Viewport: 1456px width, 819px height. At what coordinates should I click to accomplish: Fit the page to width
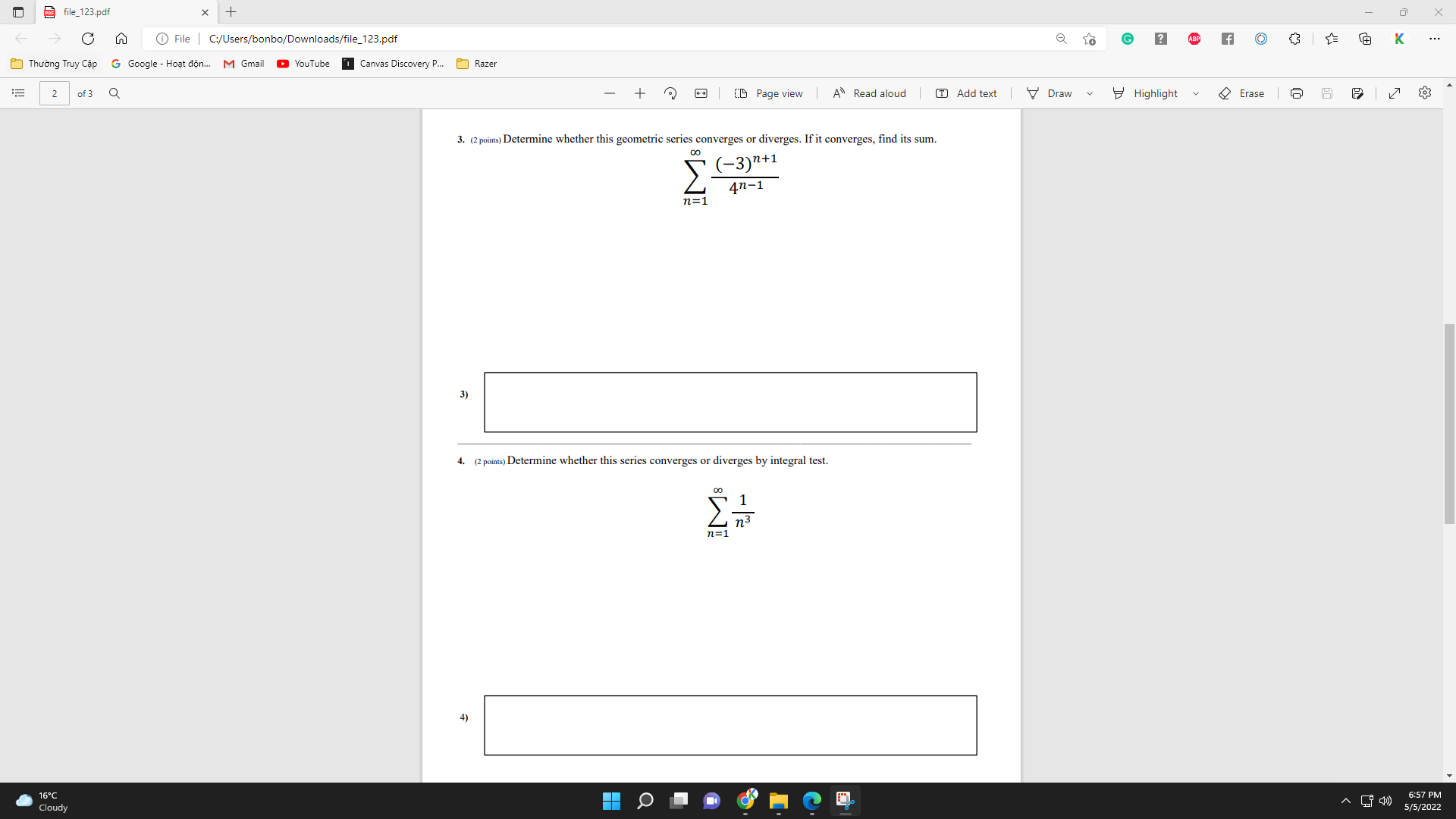700,93
